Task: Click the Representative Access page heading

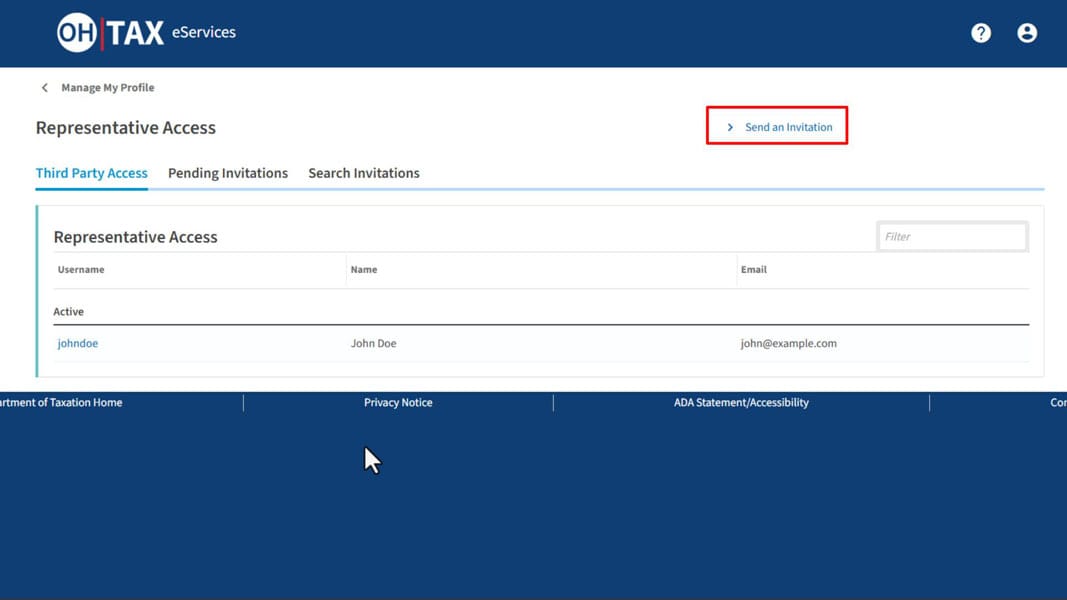Action: coord(125,128)
